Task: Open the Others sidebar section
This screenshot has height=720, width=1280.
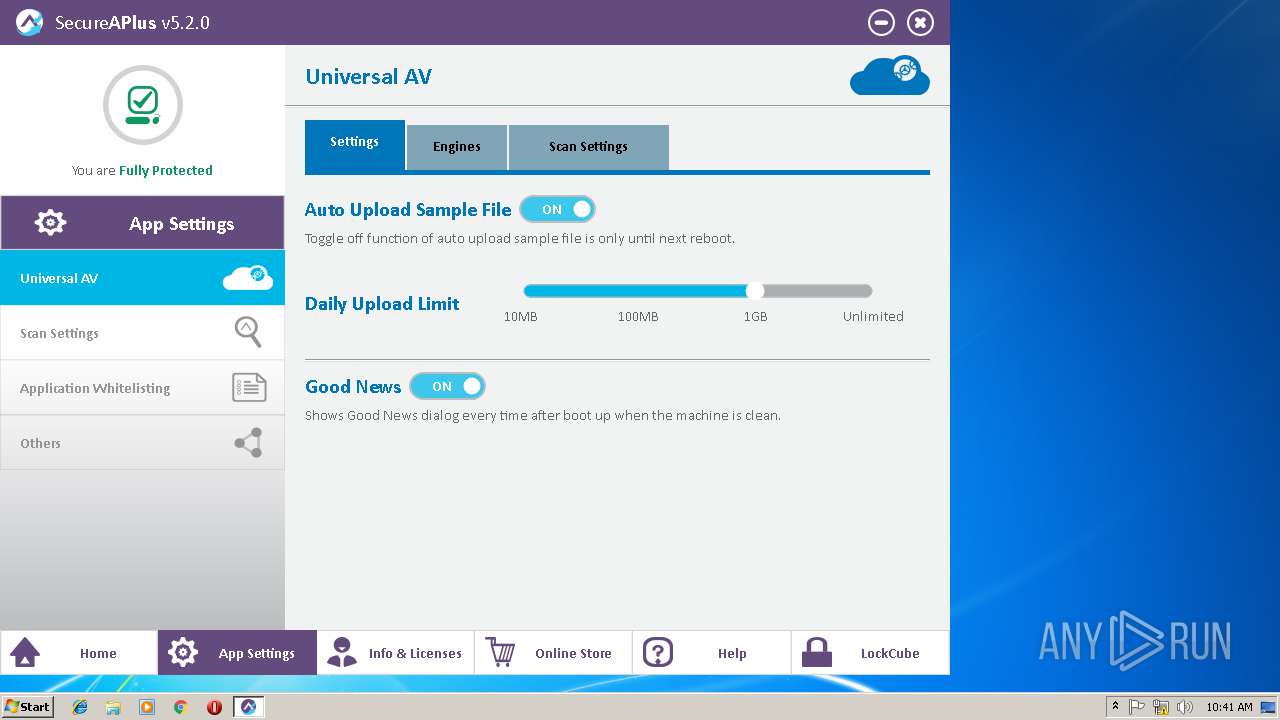Action: click(x=142, y=443)
